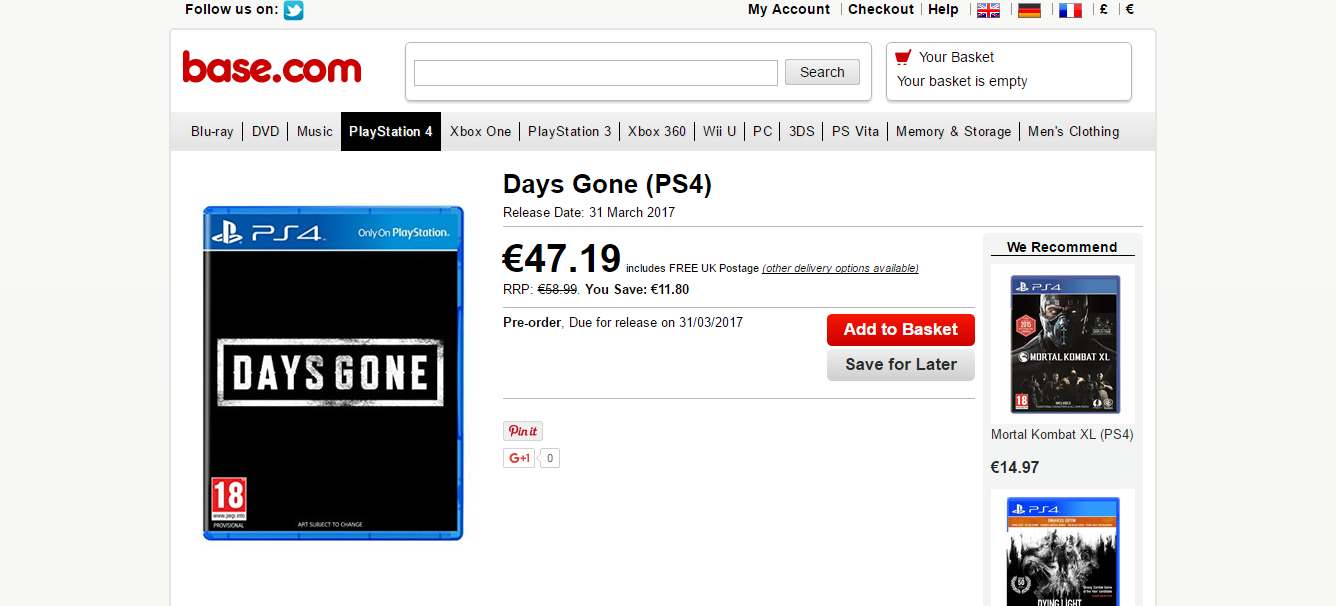Choose the French flag icon
Screen dimensions: 1336x606
[x=1070, y=10]
